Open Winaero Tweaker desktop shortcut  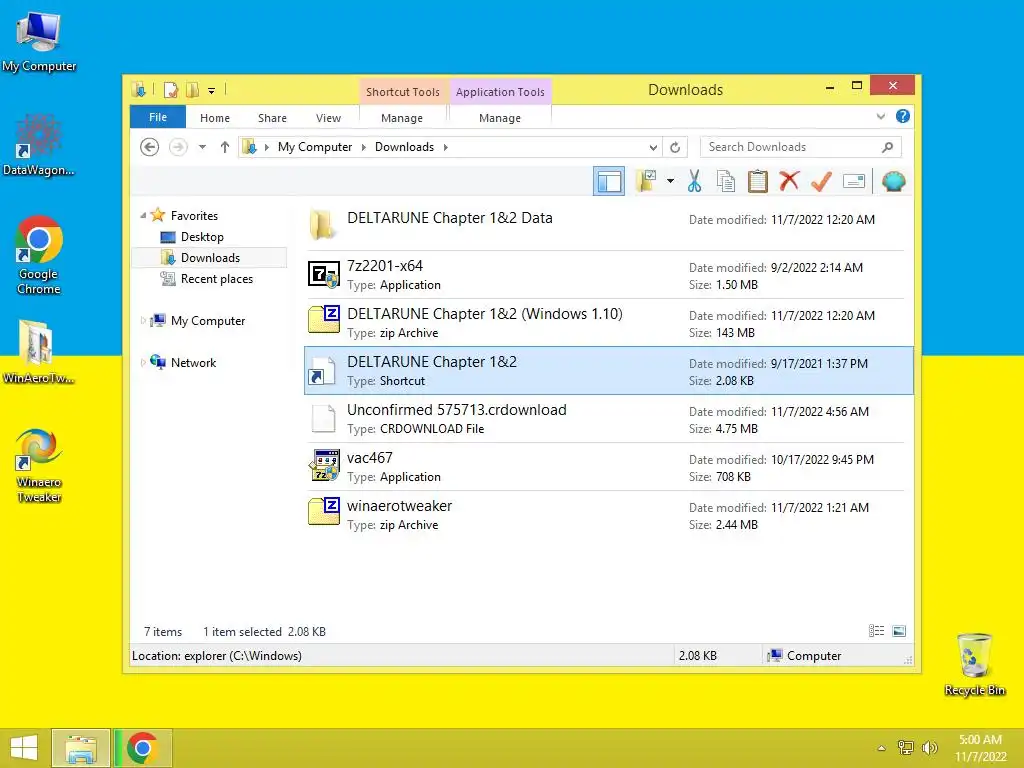39,465
